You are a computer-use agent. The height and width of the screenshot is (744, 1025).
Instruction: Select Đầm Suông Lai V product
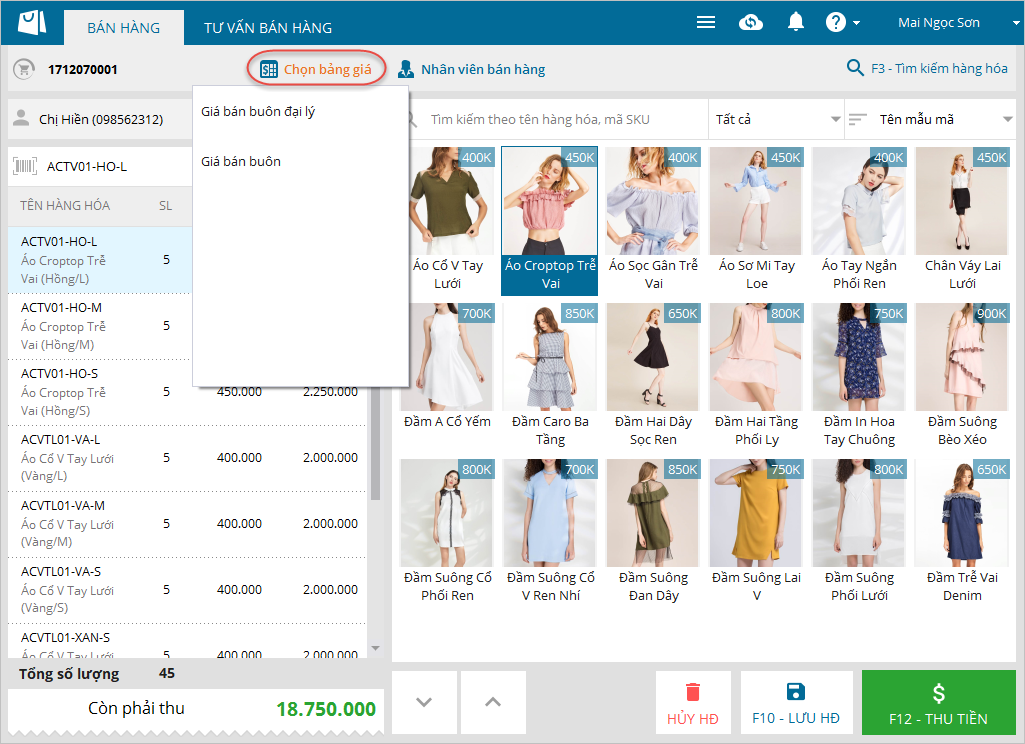coord(756,532)
